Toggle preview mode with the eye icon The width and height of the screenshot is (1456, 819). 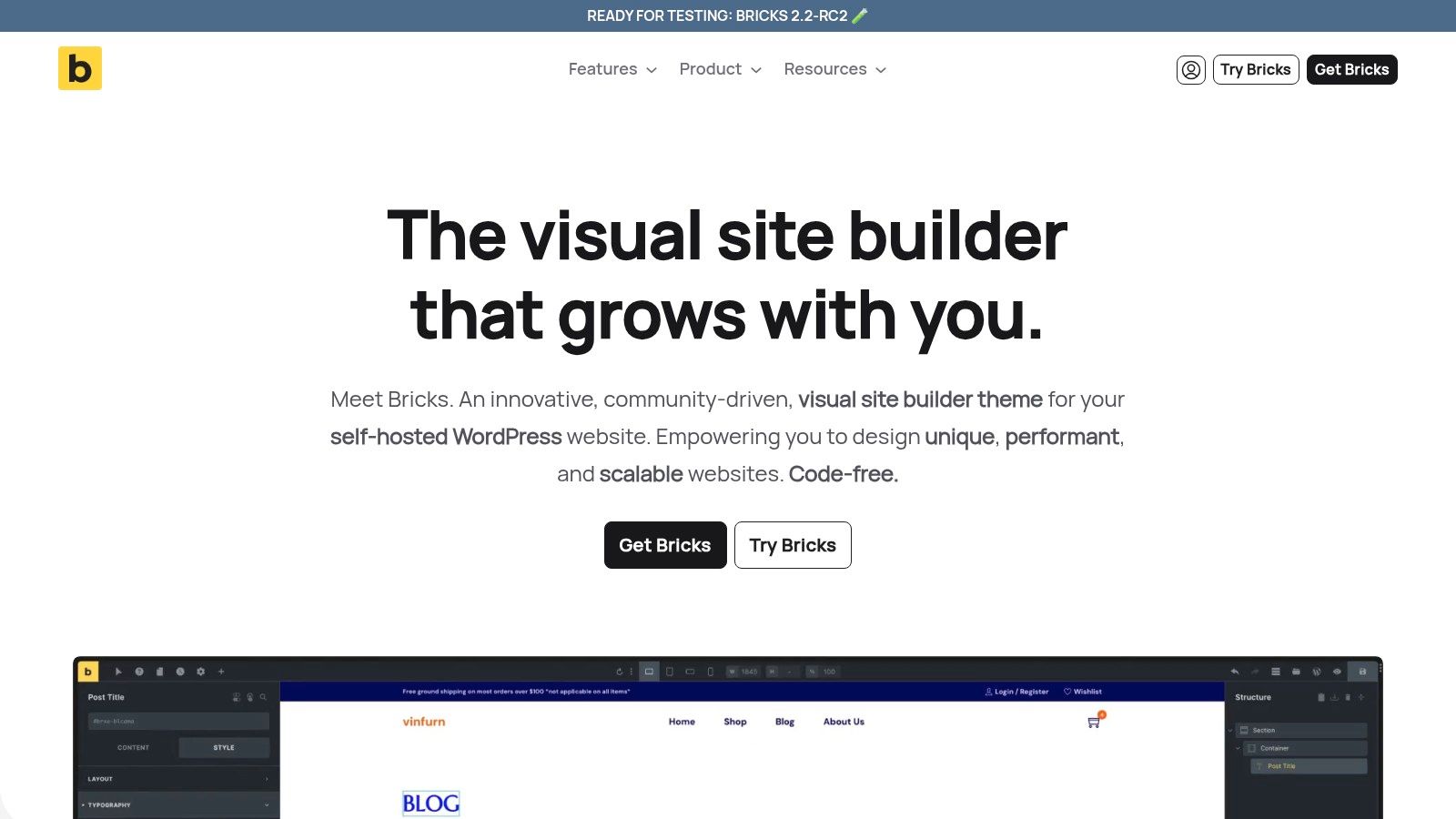coord(1337,672)
